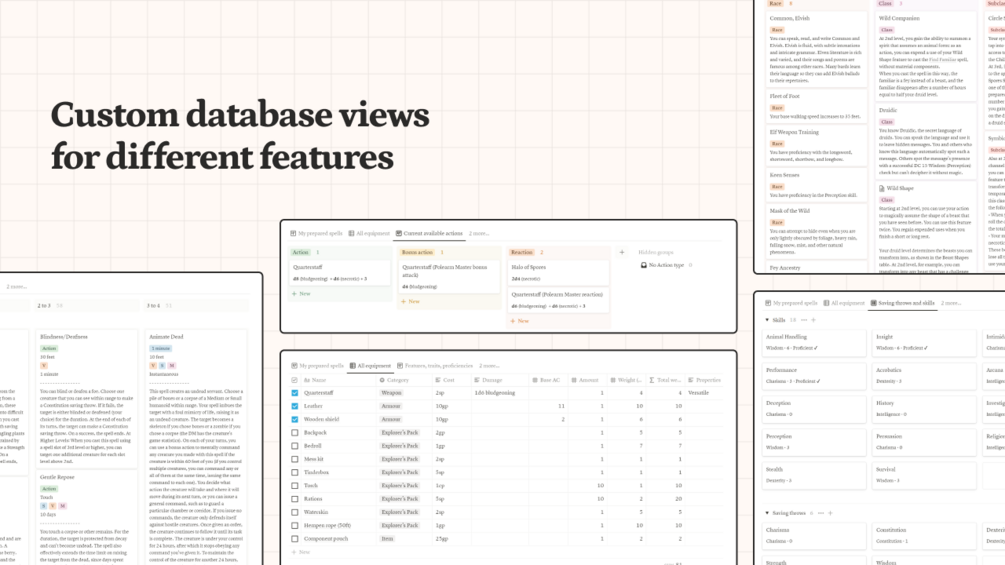Open the Gentle Repose spell card

coord(87,518)
